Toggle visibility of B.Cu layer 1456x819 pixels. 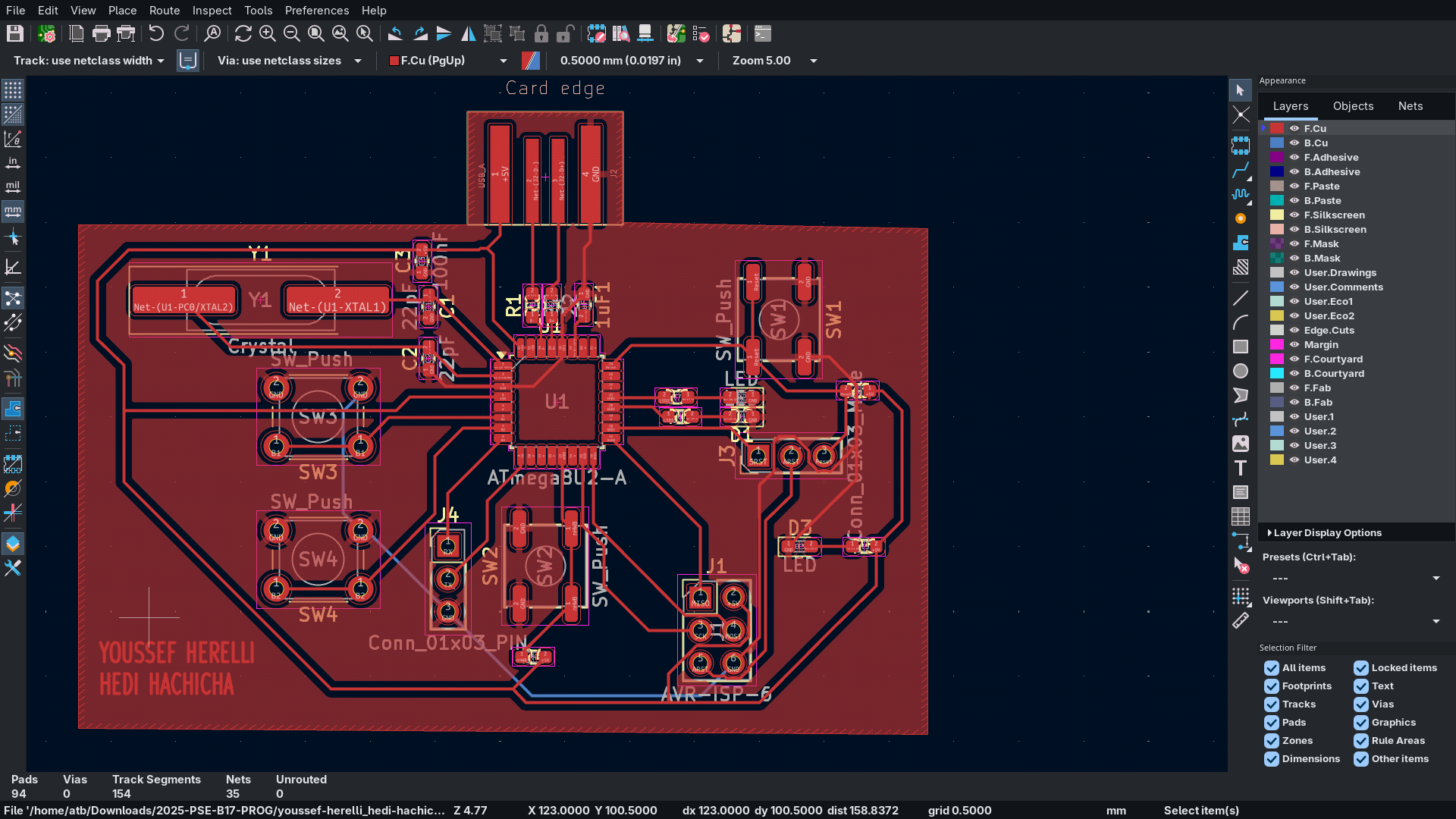[x=1294, y=143]
